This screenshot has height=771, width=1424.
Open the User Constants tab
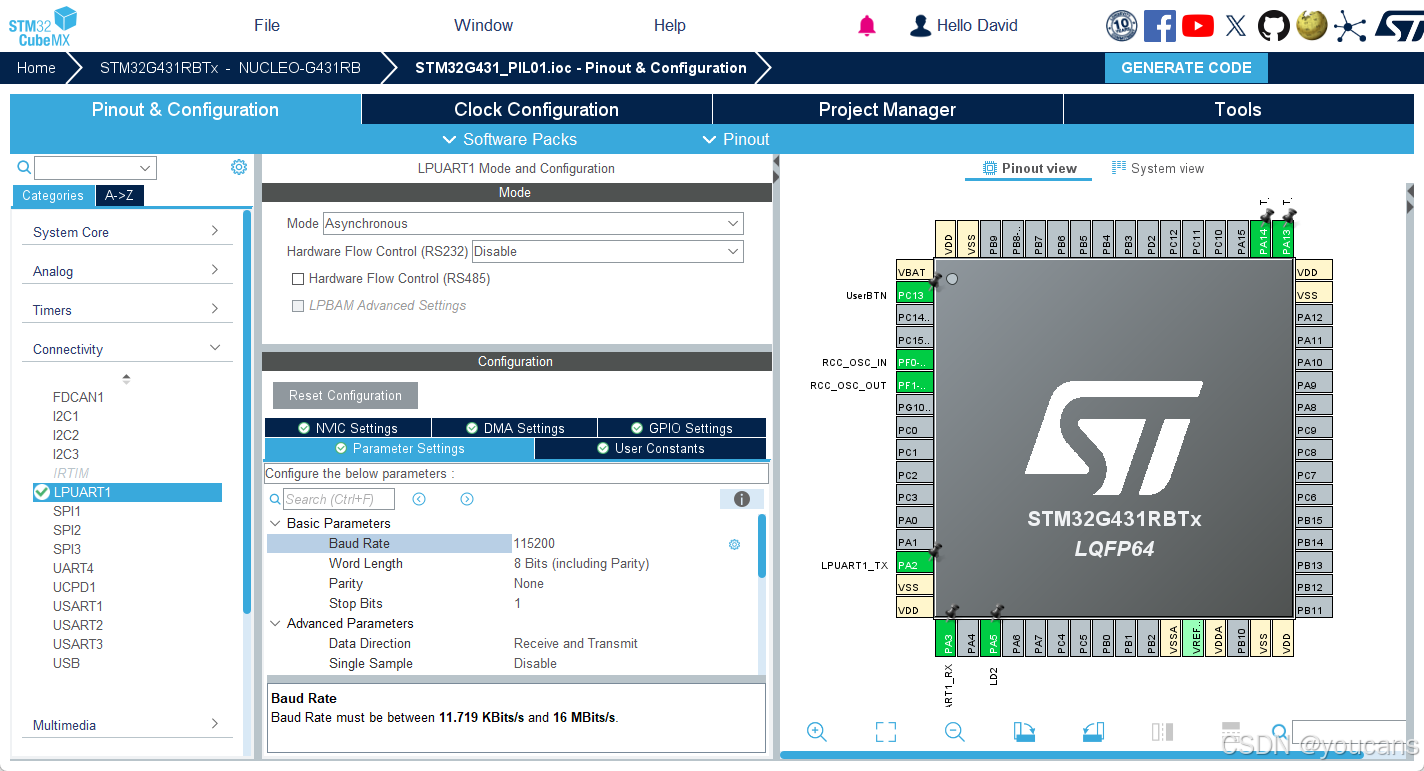[651, 449]
